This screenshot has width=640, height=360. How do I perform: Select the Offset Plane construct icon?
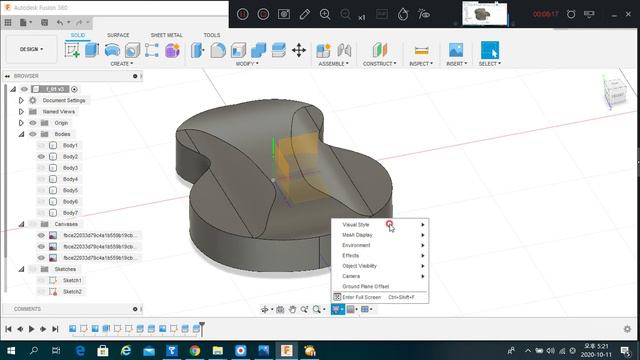[379, 50]
